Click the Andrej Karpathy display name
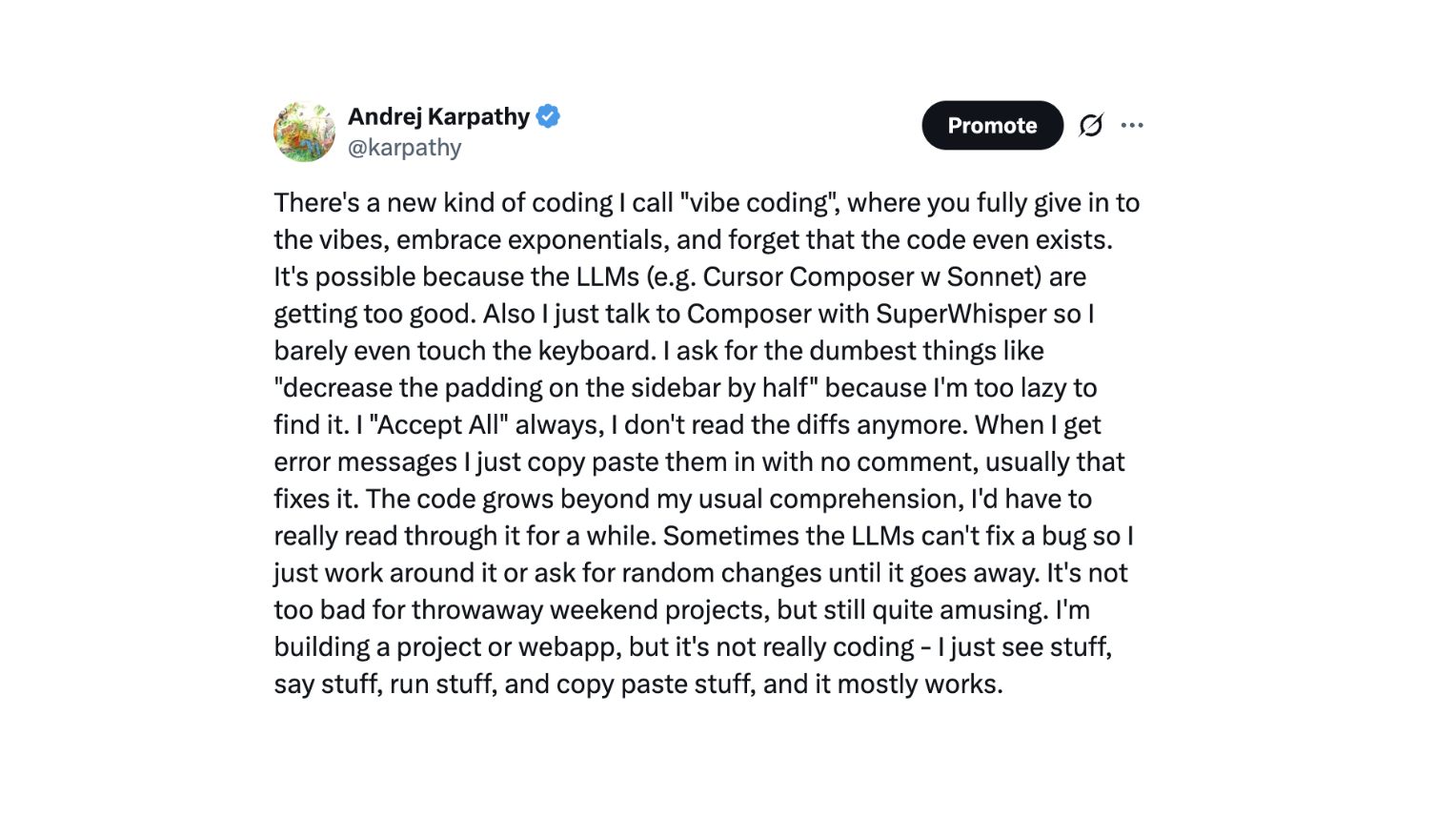Image resolution: width=1456 pixels, height=818 pixels. coord(438,116)
